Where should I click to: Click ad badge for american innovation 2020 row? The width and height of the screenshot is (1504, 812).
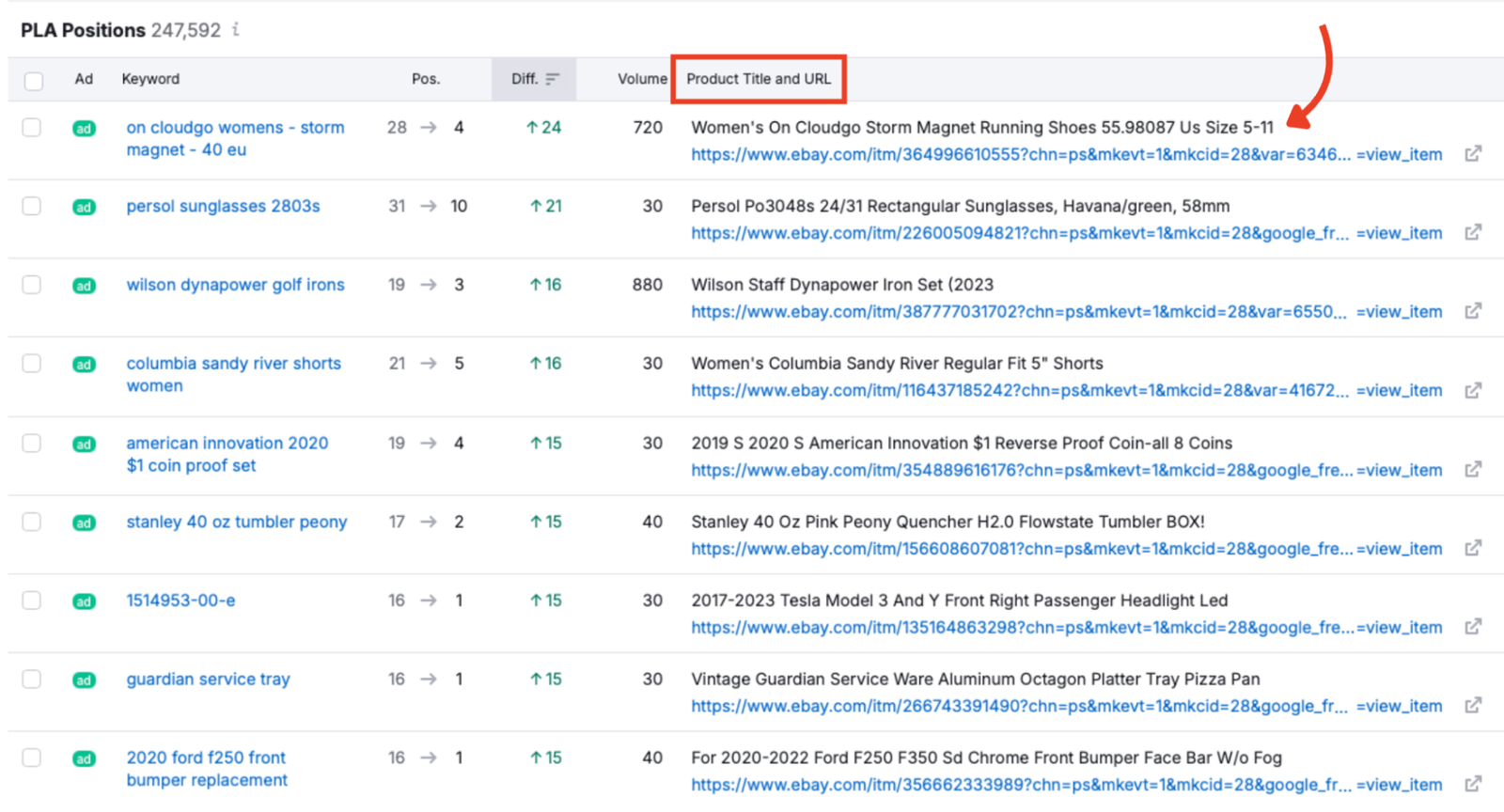tap(84, 444)
